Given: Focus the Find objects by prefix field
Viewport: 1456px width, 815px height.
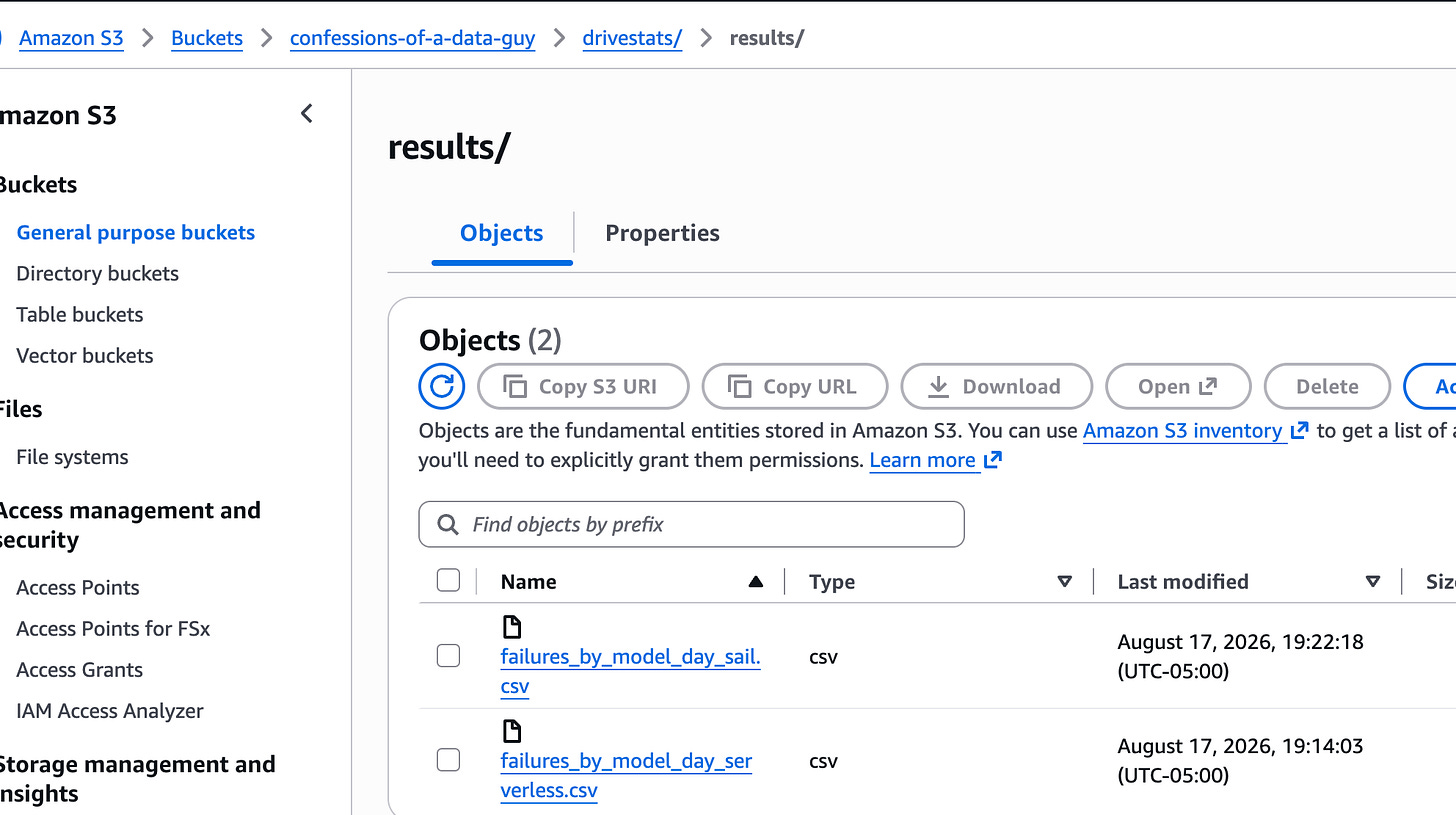Looking at the screenshot, I should click(691, 524).
